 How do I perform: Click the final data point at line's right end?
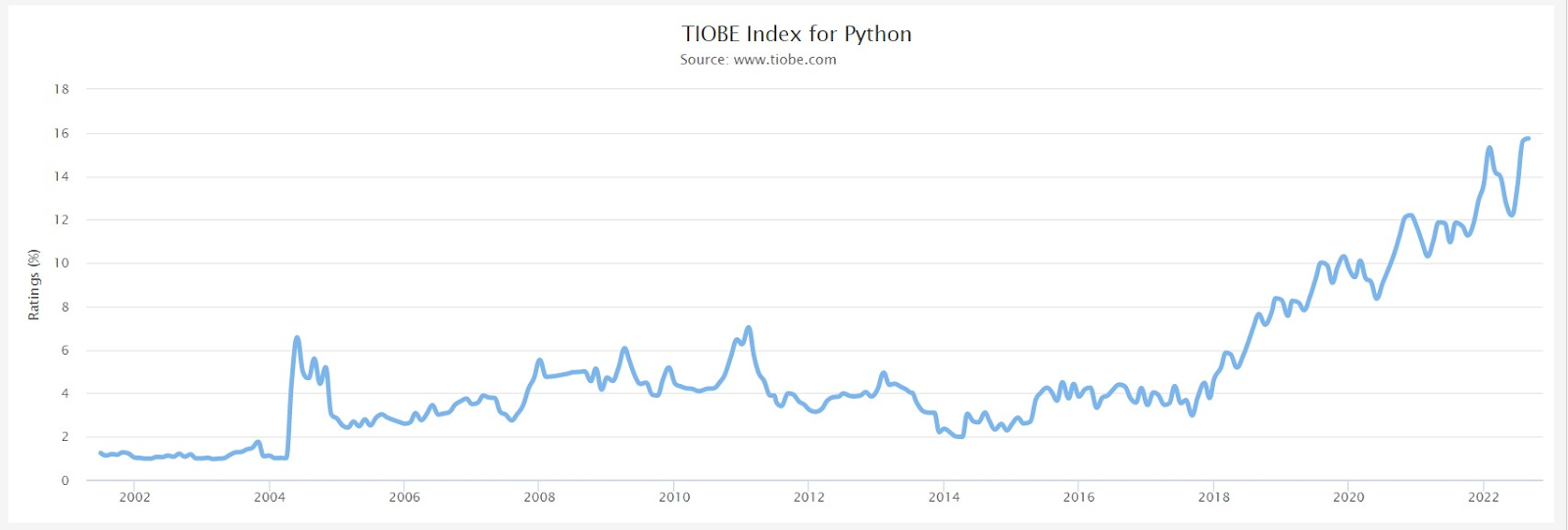pyautogui.click(x=1528, y=139)
